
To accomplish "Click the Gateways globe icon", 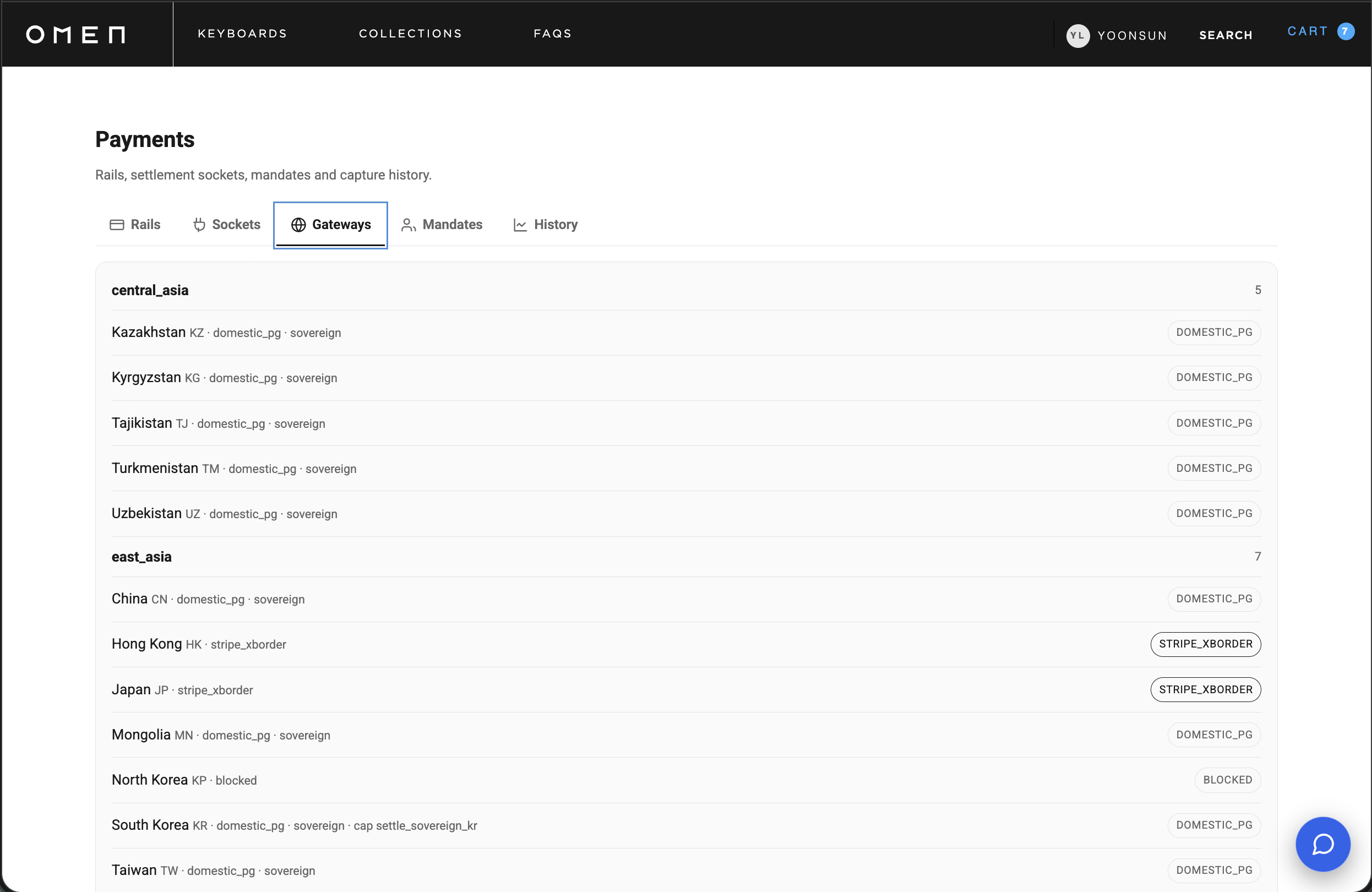I will point(298,225).
